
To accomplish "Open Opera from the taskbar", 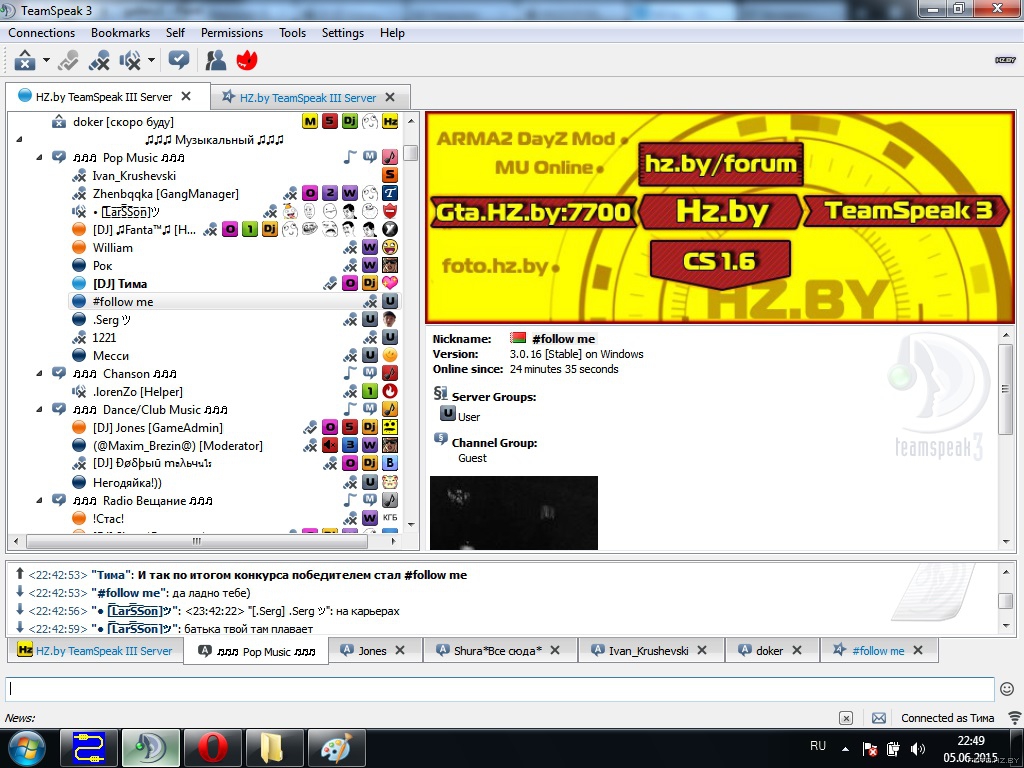I will (213, 748).
